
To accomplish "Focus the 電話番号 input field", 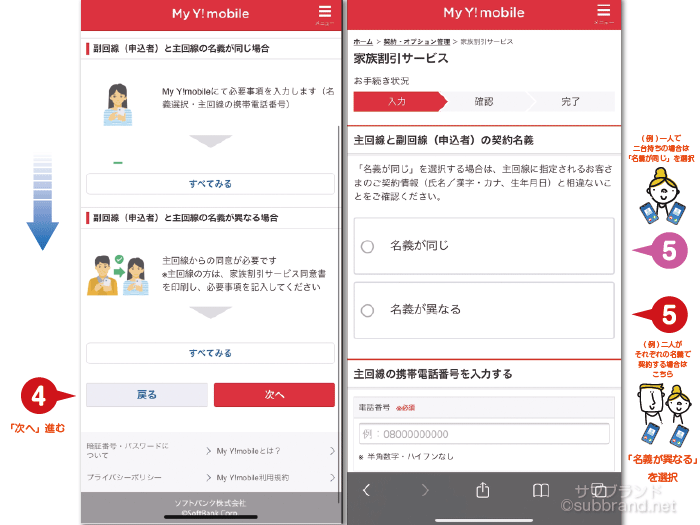I will 484,433.
